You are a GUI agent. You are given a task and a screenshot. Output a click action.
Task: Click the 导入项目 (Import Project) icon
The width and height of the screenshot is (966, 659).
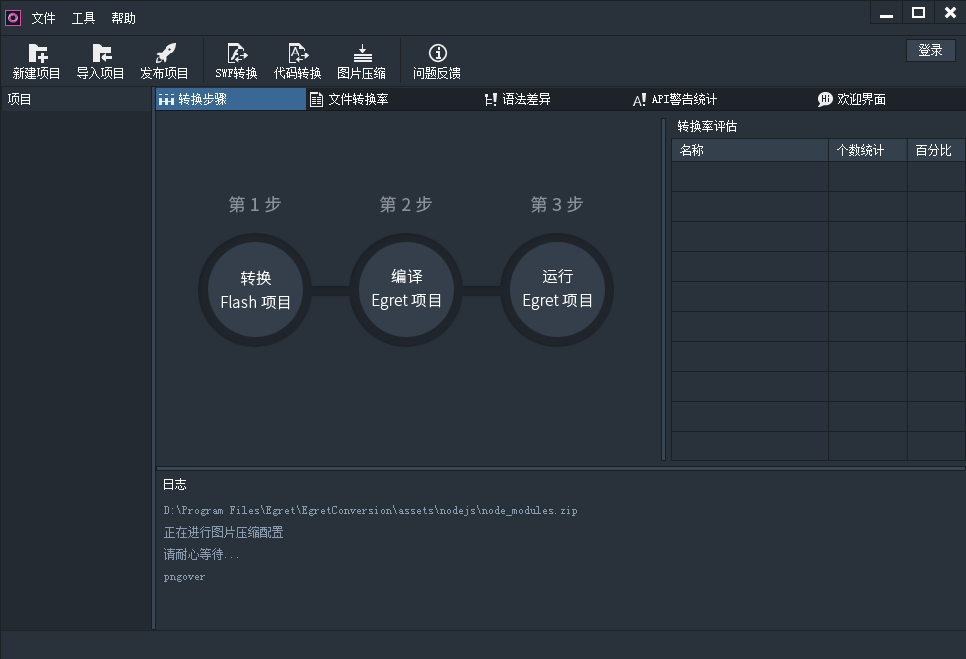(101, 54)
